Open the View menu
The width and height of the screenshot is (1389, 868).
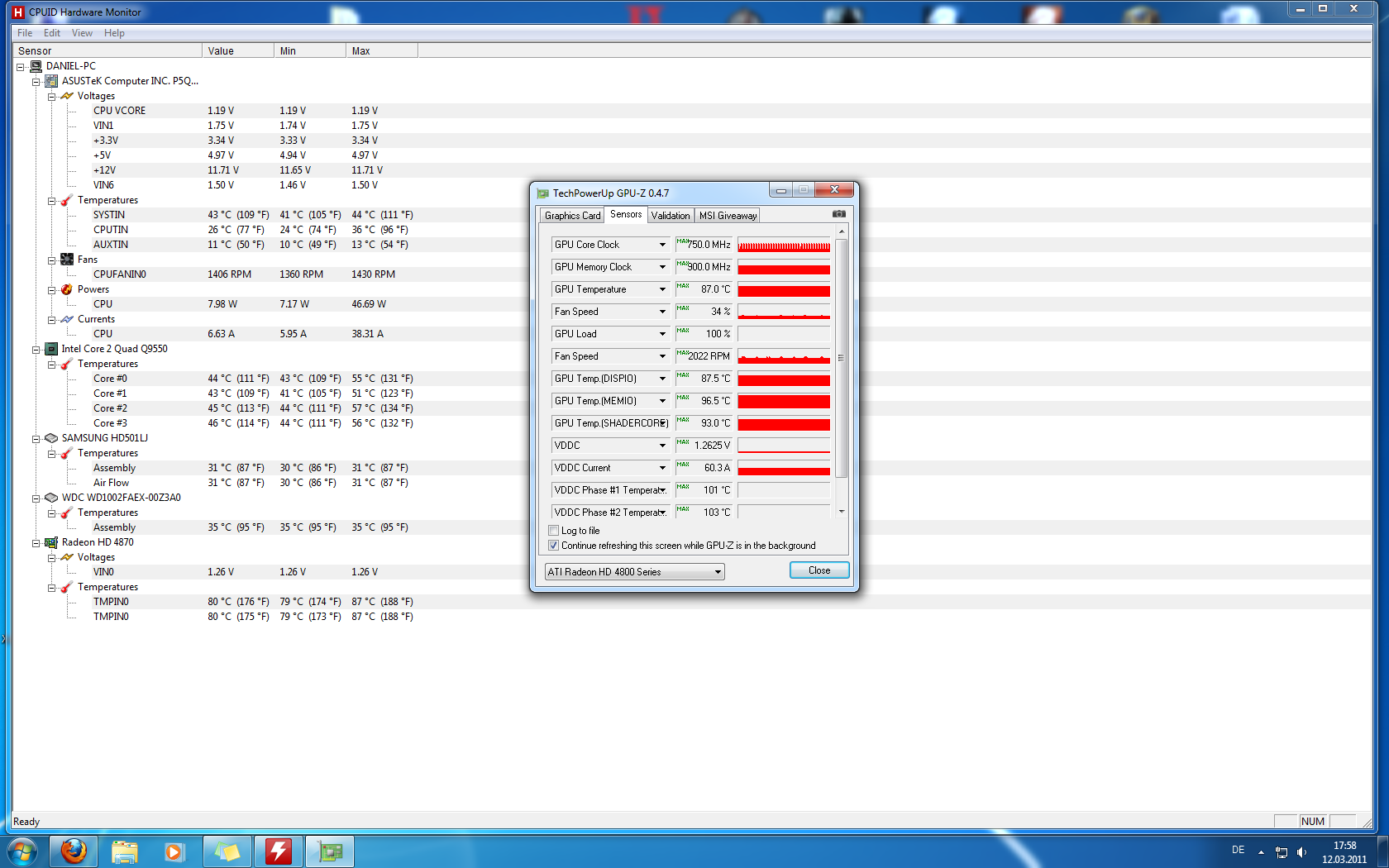[82, 33]
